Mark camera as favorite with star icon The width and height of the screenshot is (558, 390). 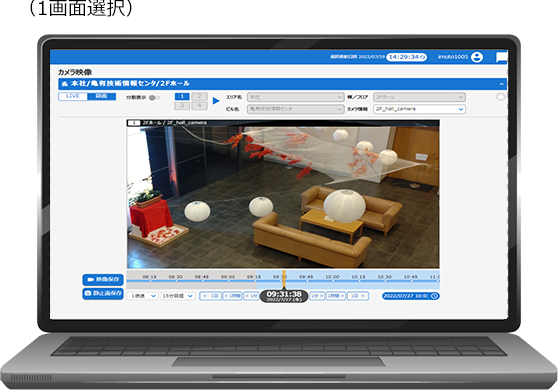tap(500, 97)
